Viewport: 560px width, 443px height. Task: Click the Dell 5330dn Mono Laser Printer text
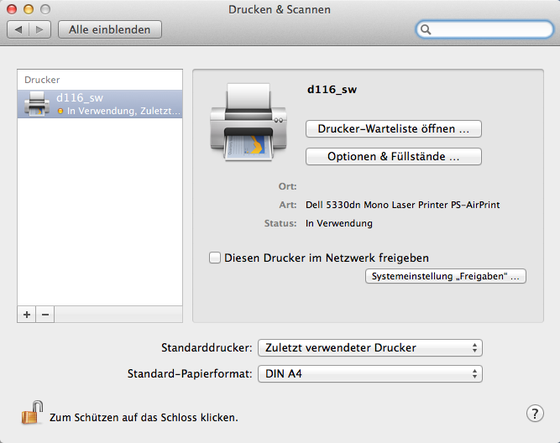point(402,205)
